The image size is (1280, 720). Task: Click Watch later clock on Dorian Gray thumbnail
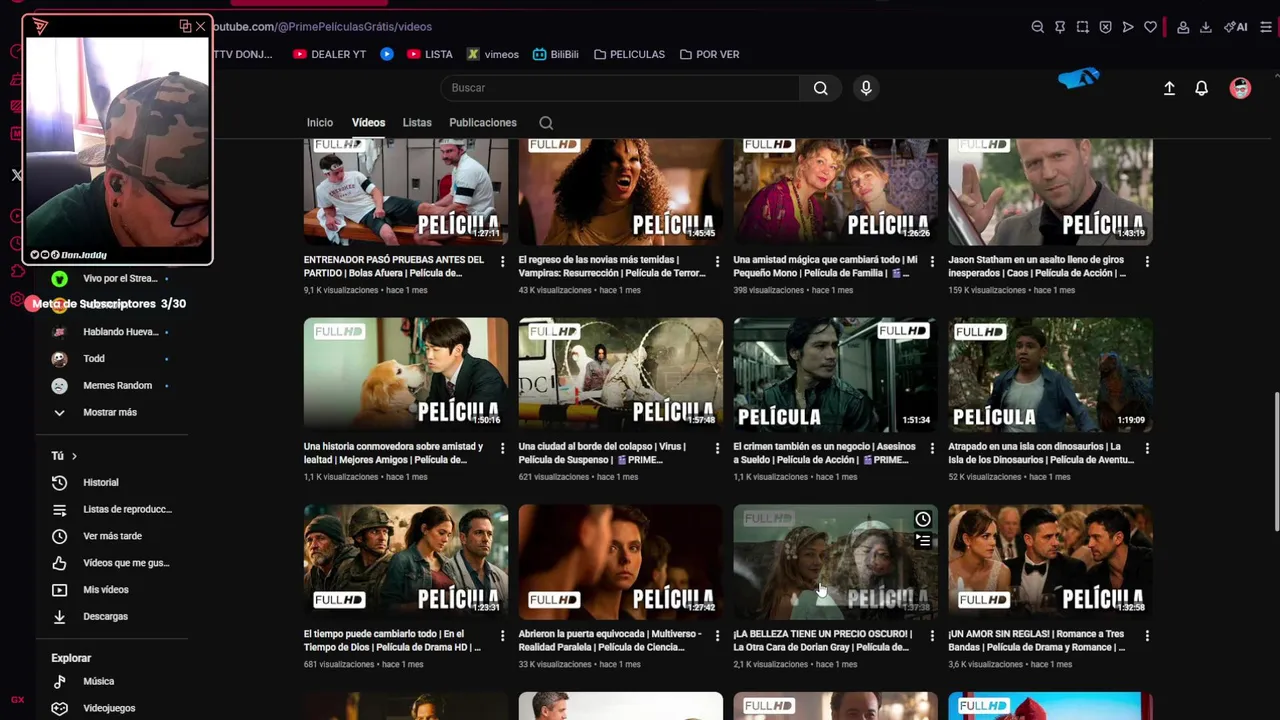coord(922,519)
